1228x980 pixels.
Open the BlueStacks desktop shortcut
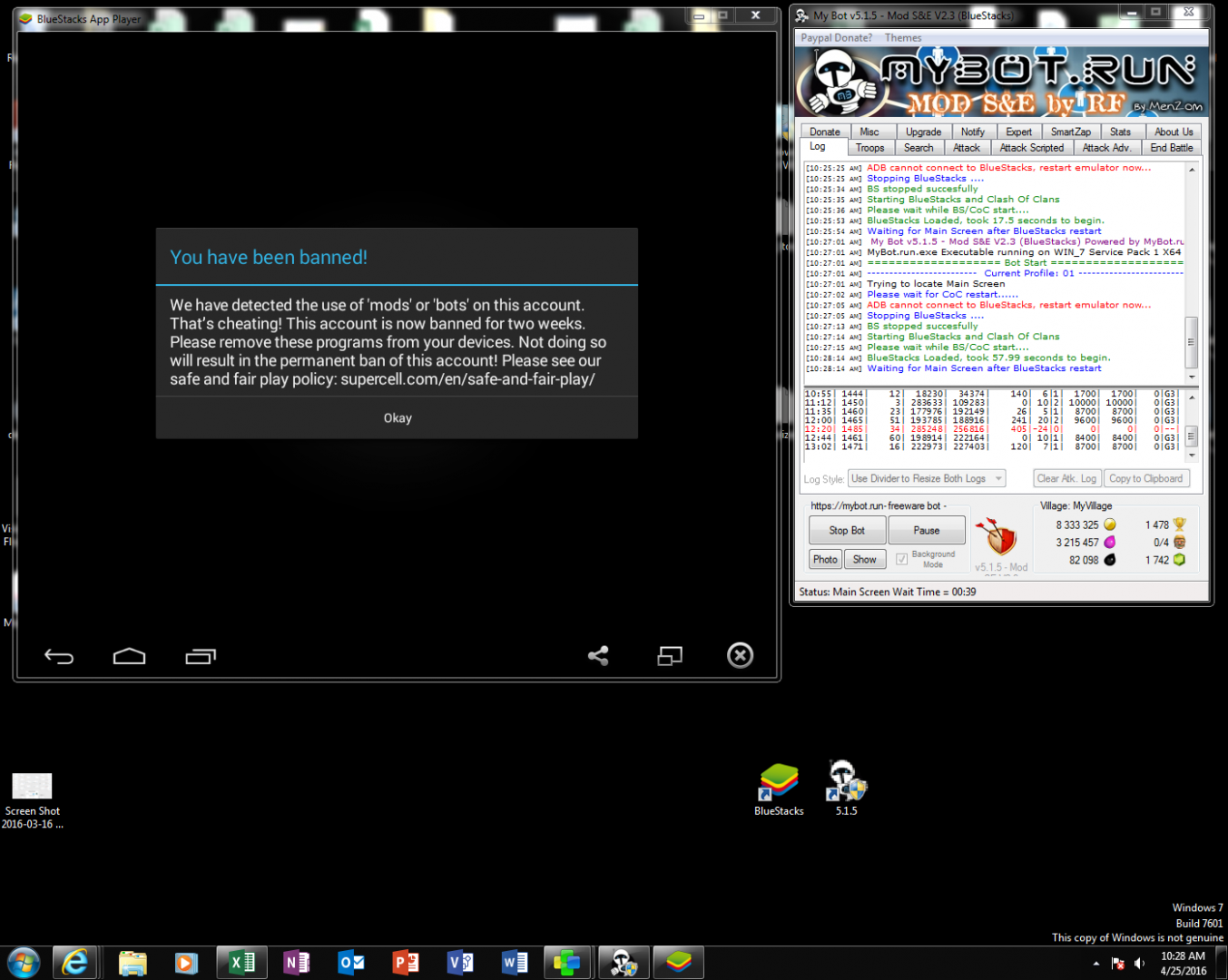click(779, 789)
